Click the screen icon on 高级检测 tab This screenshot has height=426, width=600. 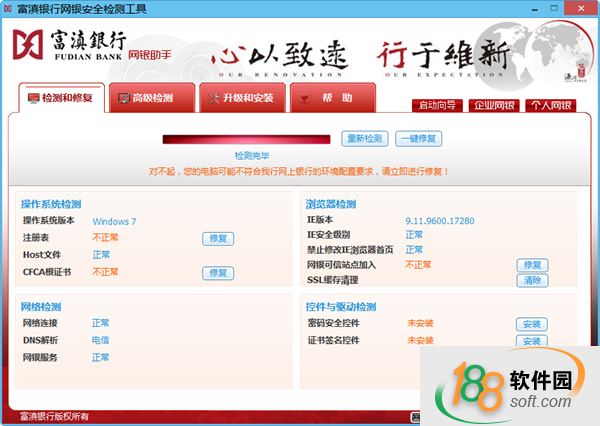[x=124, y=98]
